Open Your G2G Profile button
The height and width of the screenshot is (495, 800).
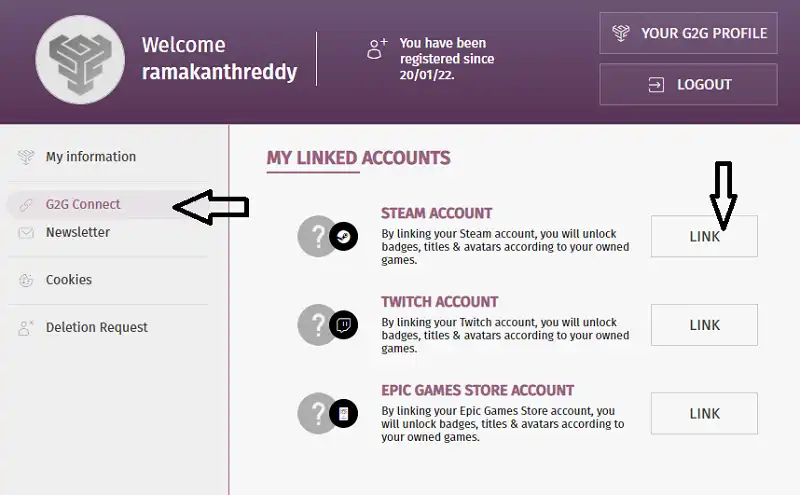click(x=688, y=33)
